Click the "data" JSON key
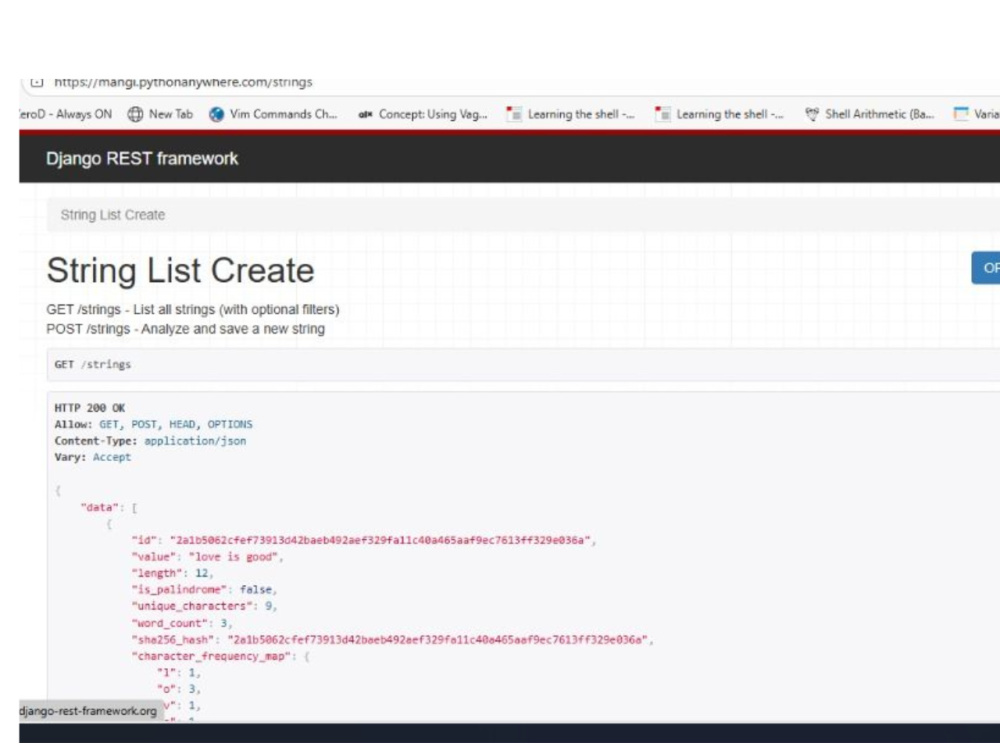The height and width of the screenshot is (750, 1000). click(99, 508)
